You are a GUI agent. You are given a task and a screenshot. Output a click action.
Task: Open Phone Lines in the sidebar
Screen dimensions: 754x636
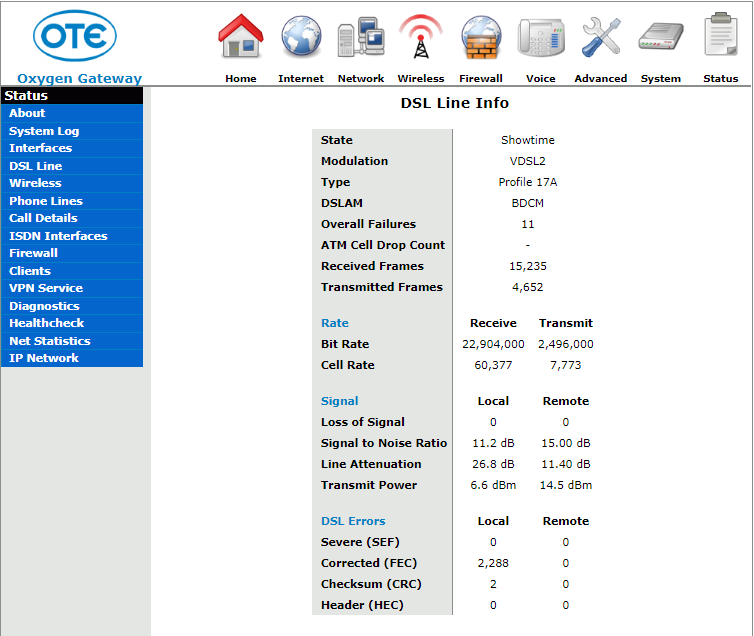[72, 201]
